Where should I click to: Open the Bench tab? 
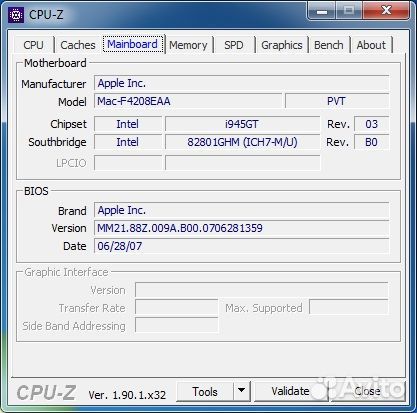pos(328,45)
